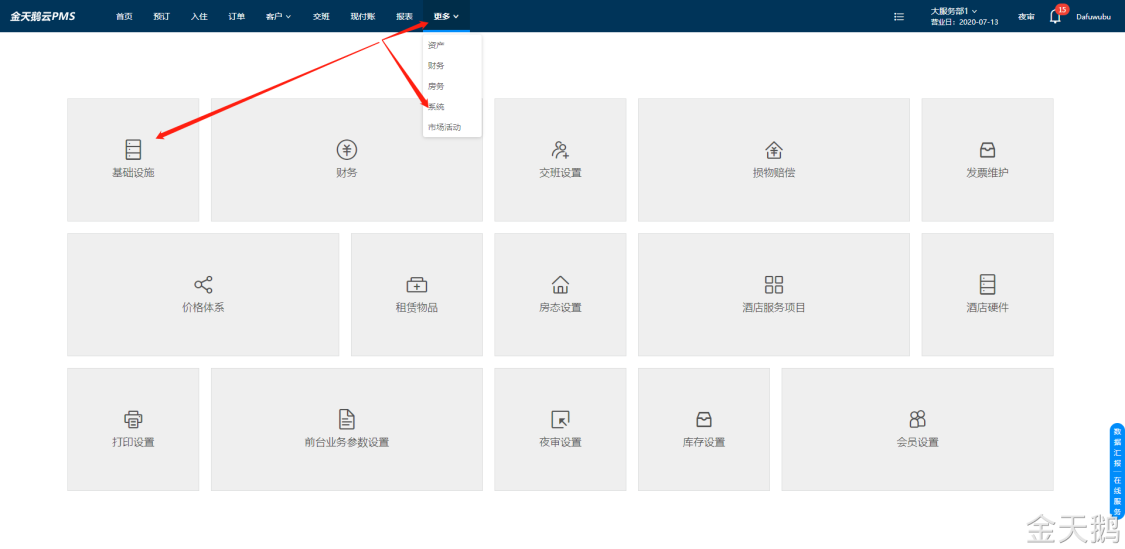Click the 价格体系 label text
Screen dimensions: 1125x549
204,308
